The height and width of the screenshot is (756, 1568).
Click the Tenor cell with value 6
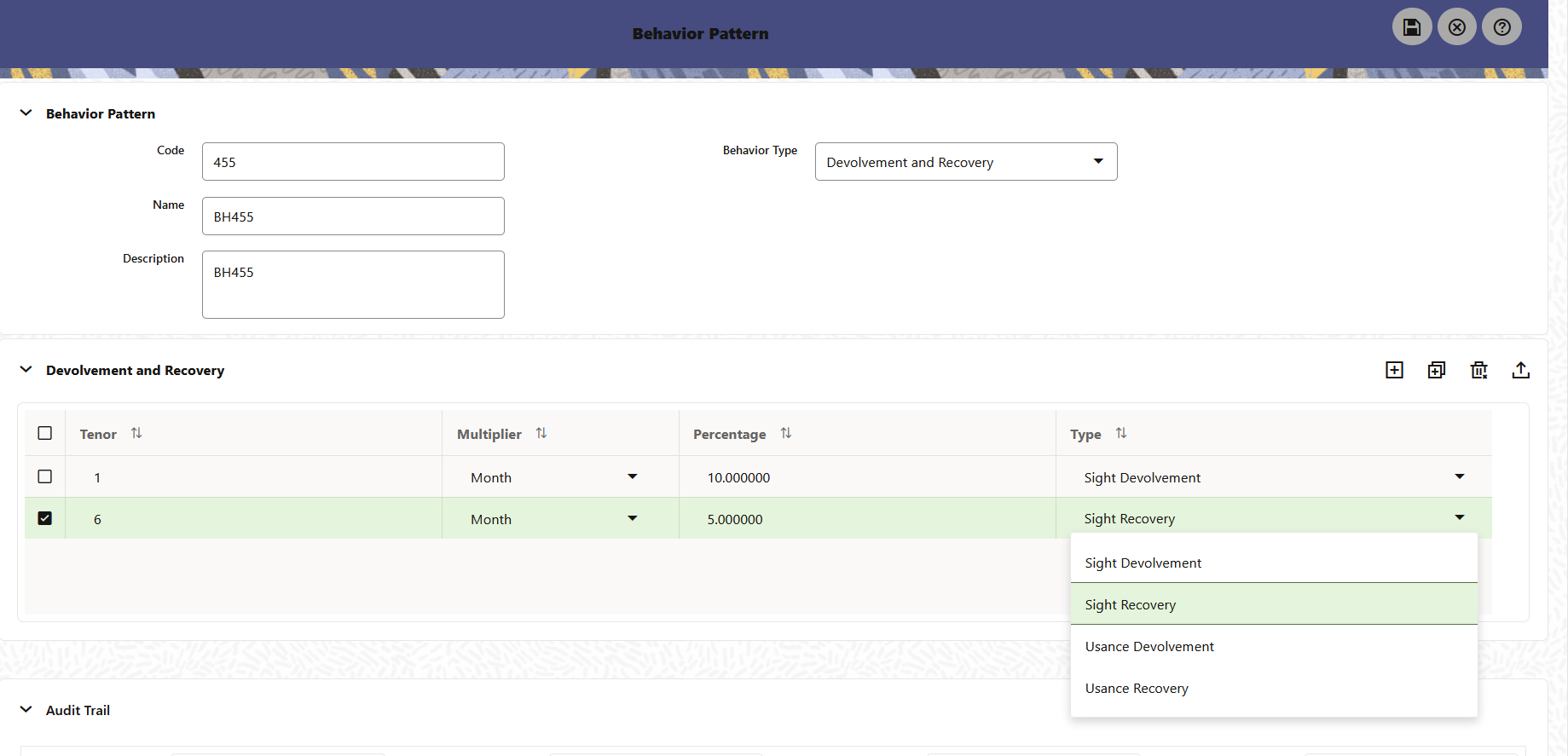point(253,519)
